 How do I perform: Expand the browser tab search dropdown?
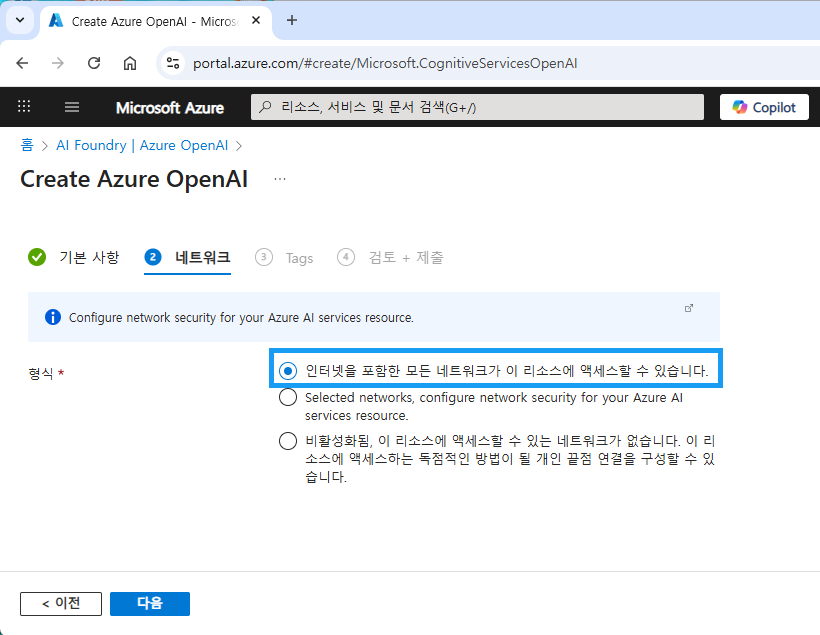point(20,20)
